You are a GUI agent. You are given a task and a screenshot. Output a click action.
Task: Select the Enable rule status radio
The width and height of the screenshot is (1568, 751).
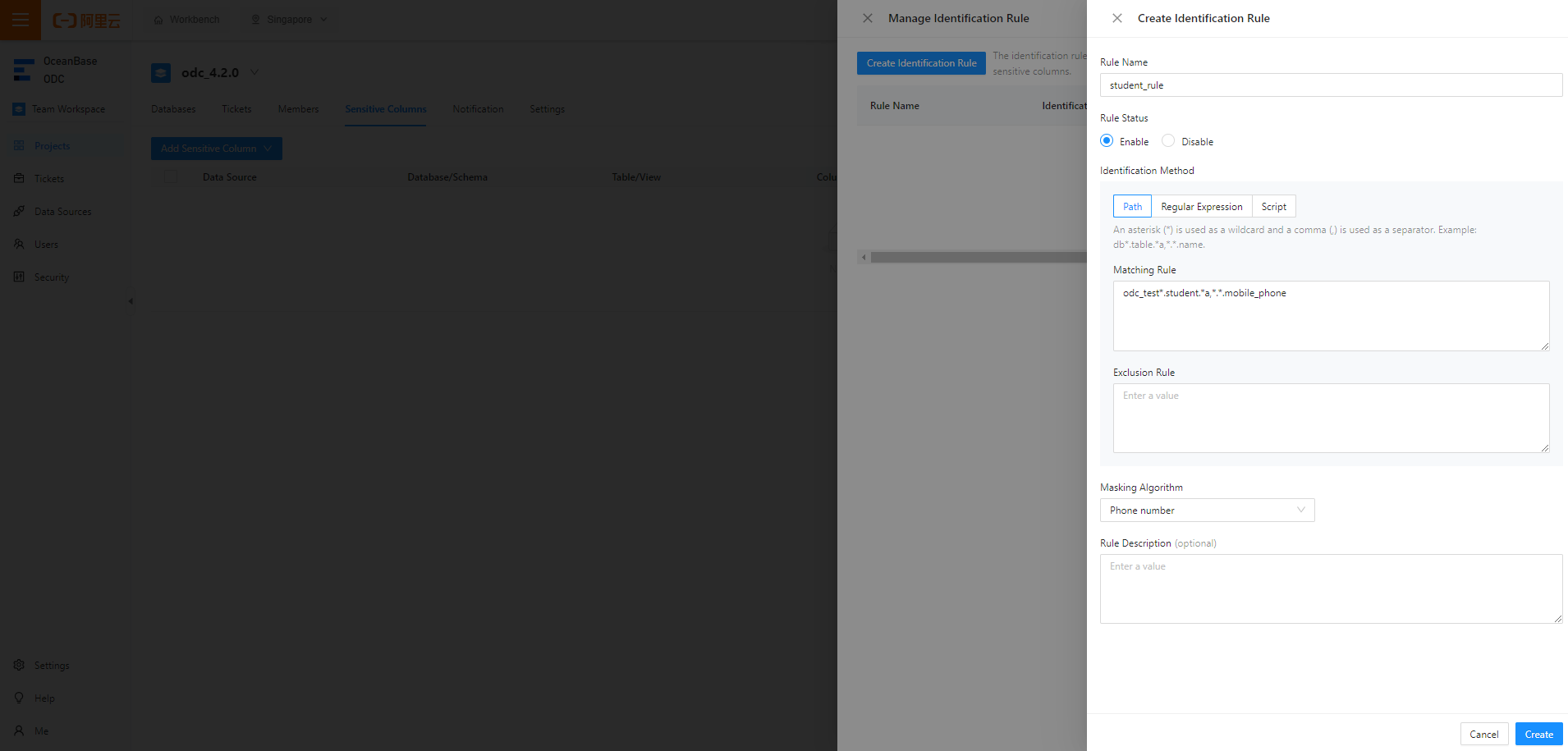pyautogui.click(x=1107, y=141)
